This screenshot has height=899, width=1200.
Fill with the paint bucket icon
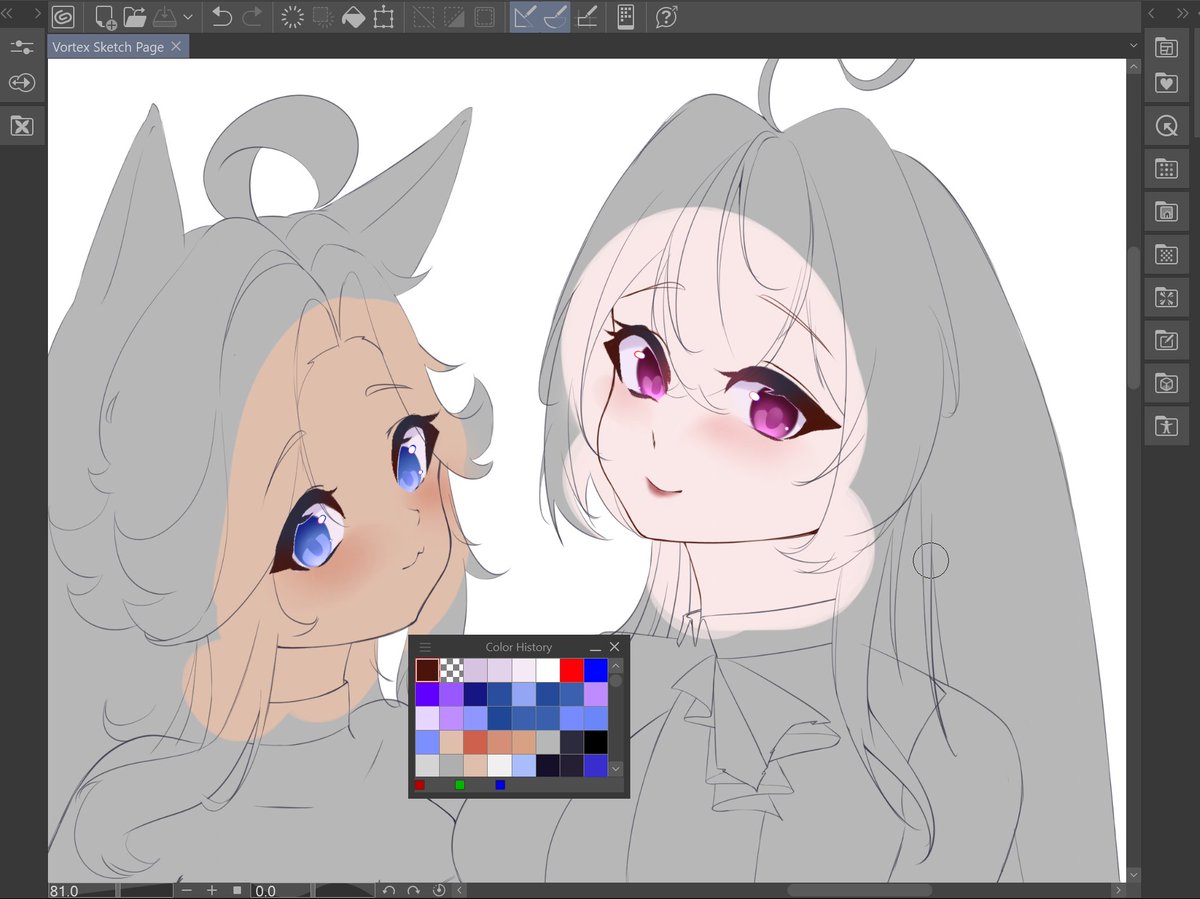coord(353,16)
